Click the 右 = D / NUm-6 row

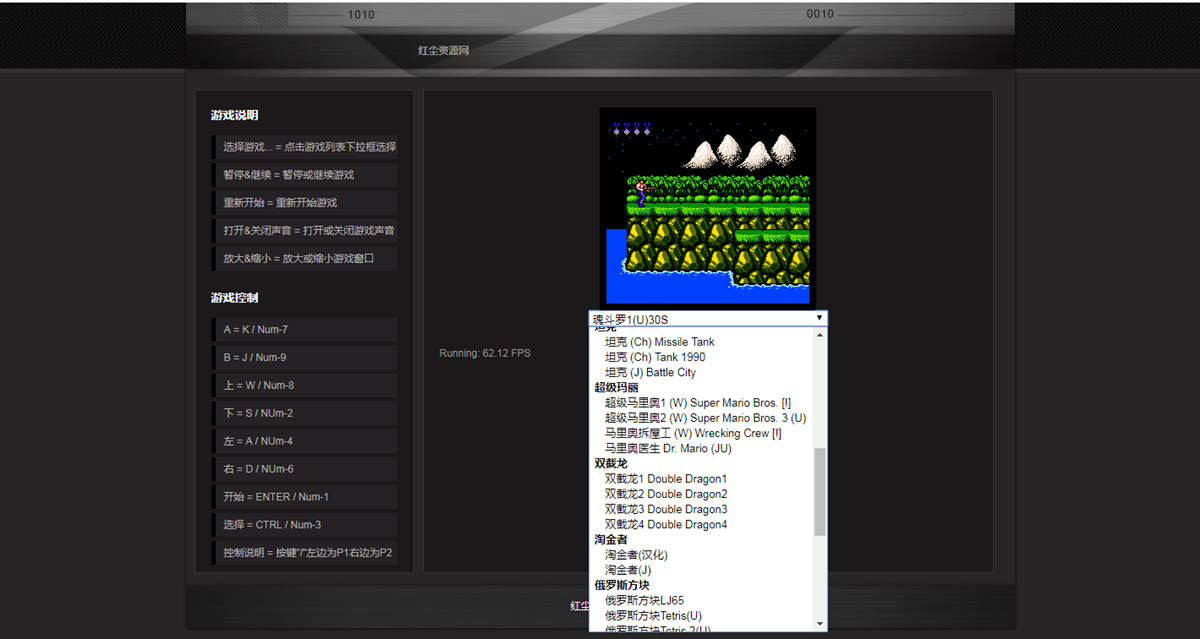[x=305, y=470]
